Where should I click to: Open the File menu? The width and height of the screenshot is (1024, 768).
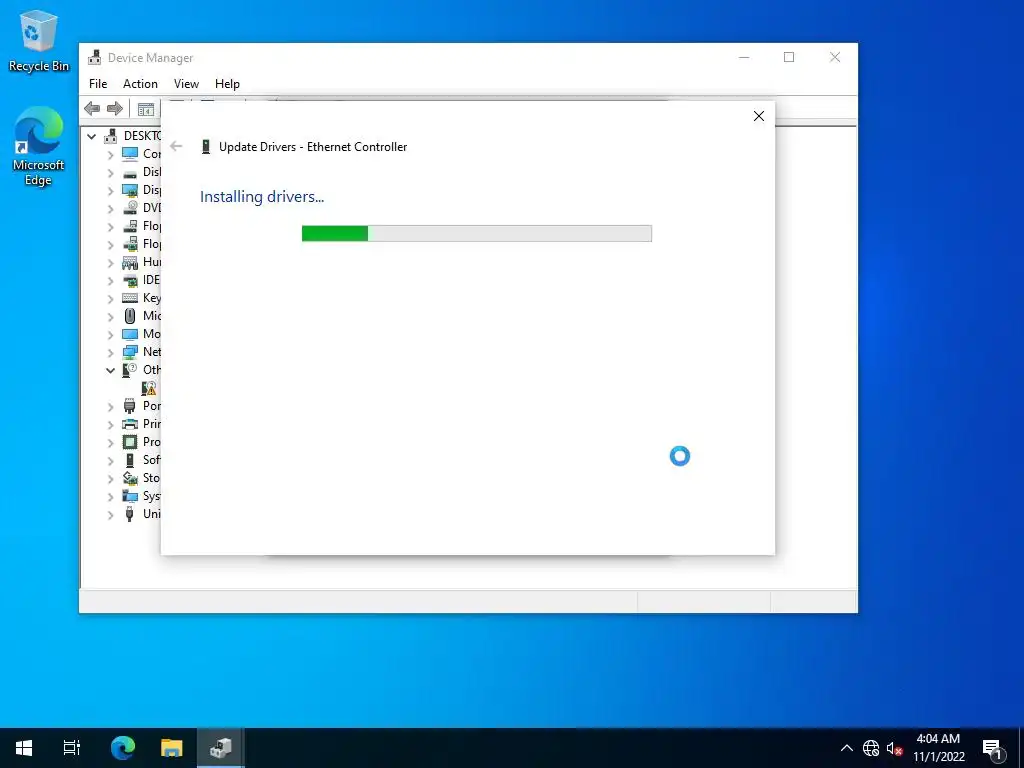pos(98,84)
